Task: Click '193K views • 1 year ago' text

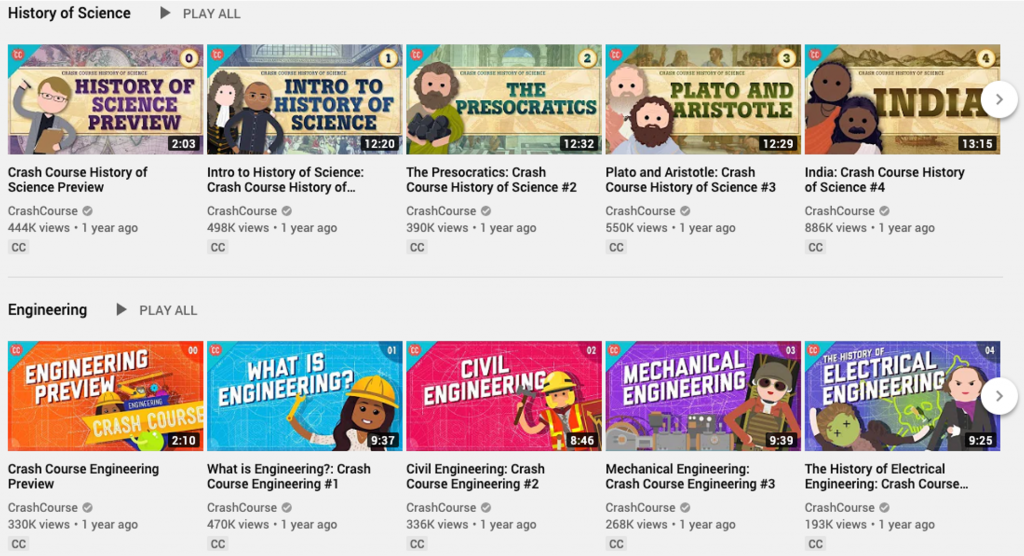Action: click(x=869, y=525)
